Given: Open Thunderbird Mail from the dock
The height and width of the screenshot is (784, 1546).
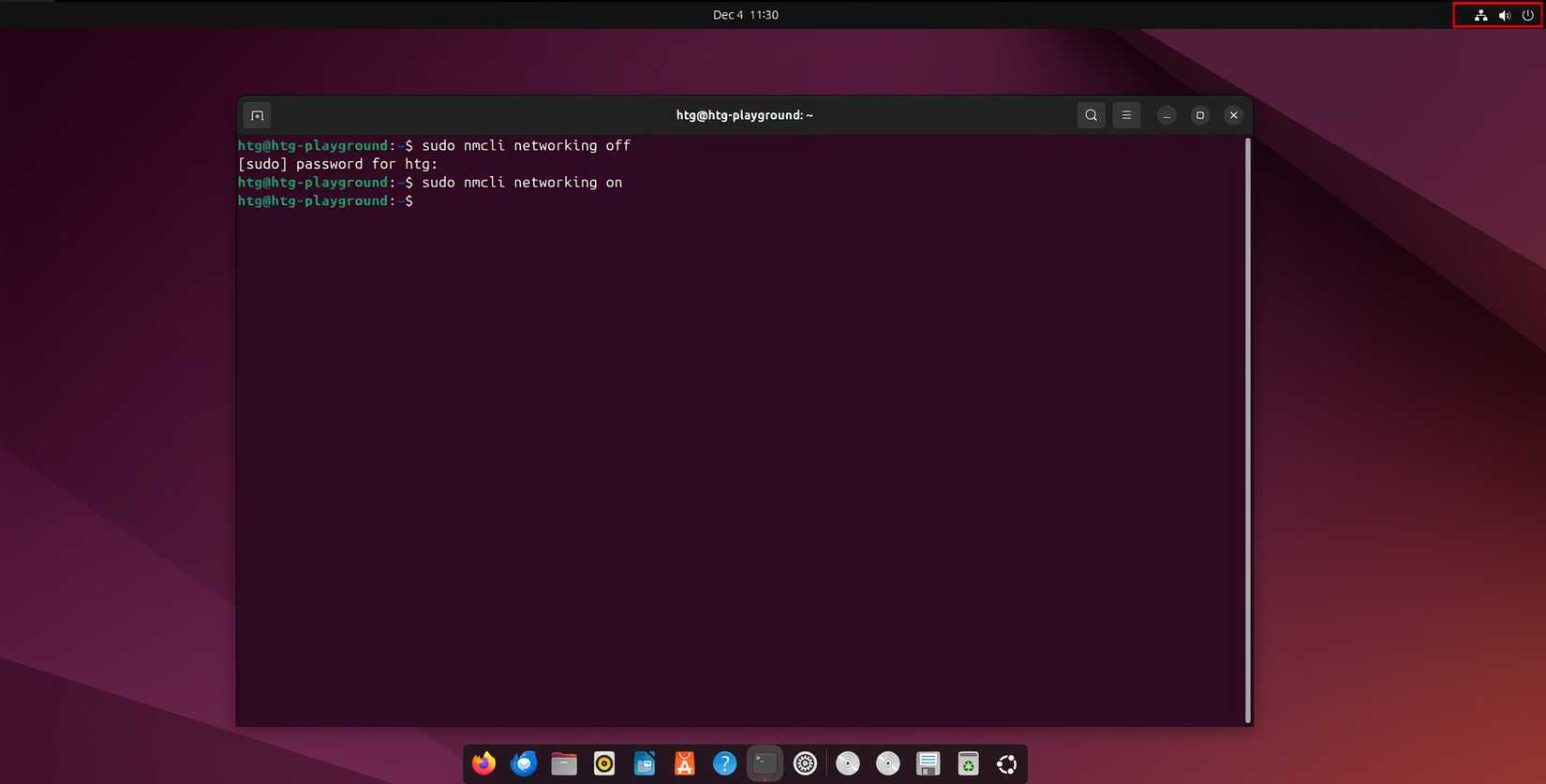Looking at the screenshot, I should (x=524, y=763).
